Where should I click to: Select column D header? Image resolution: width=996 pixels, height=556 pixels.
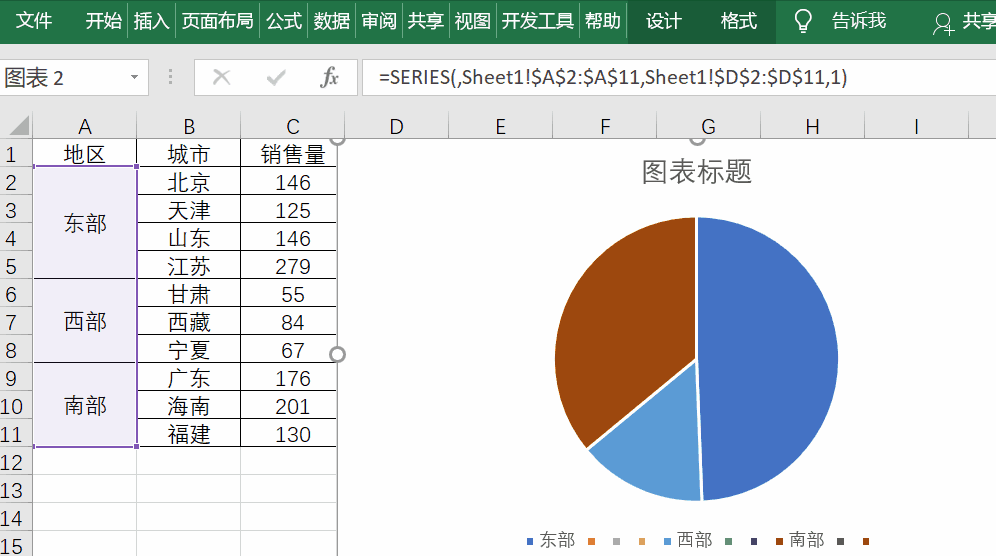396,126
